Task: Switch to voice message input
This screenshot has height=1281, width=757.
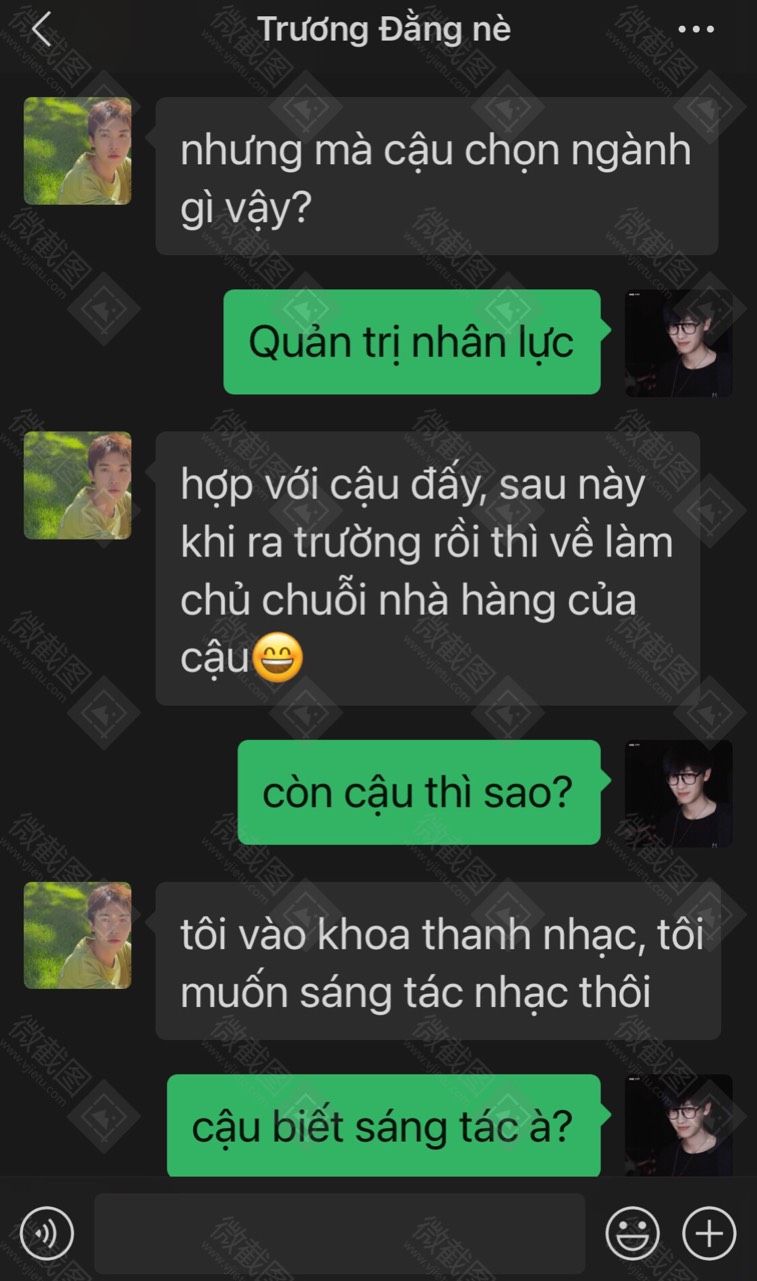Action: click(47, 1232)
